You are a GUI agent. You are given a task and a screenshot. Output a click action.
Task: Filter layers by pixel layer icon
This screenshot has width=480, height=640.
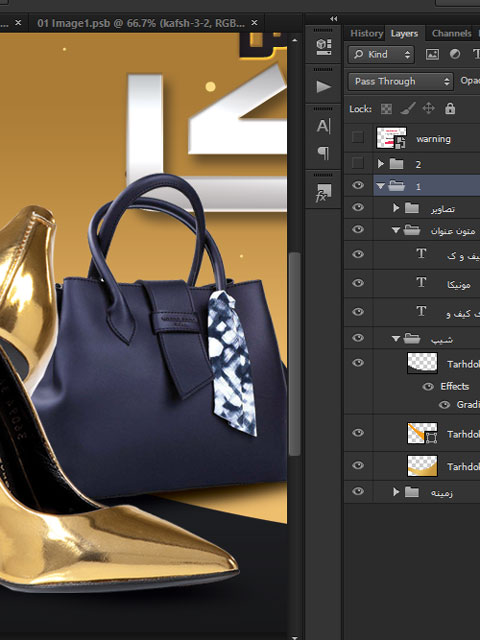pos(432,54)
